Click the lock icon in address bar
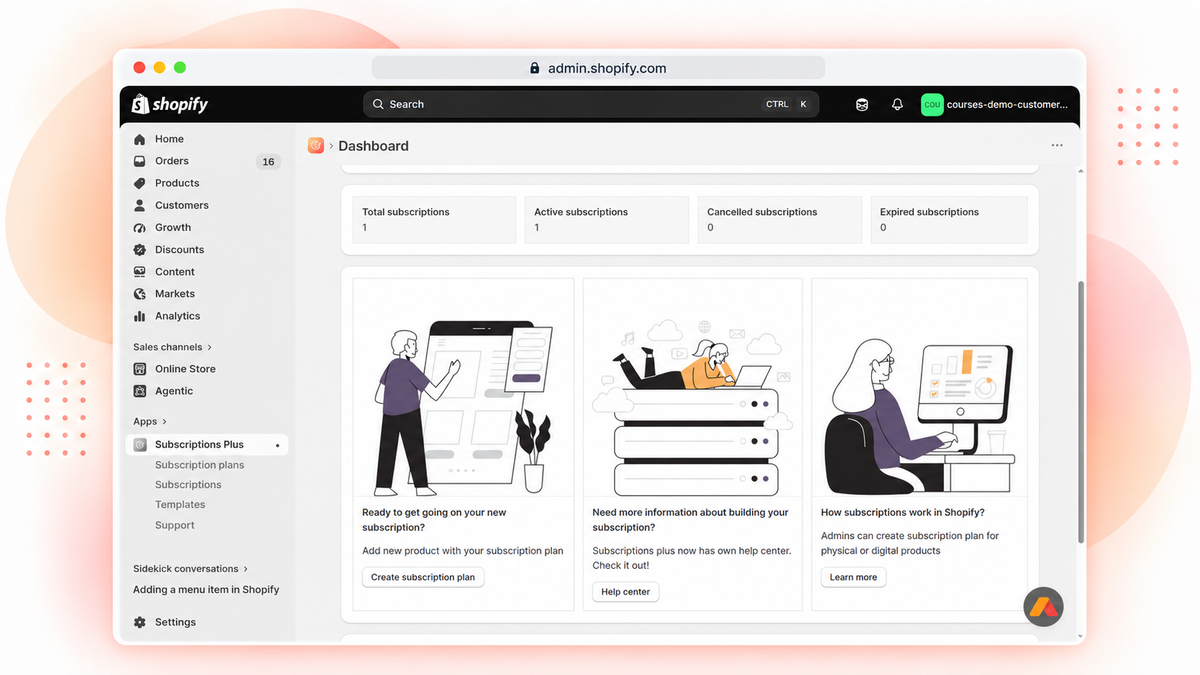The image size is (1200, 675). click(535, 68)
